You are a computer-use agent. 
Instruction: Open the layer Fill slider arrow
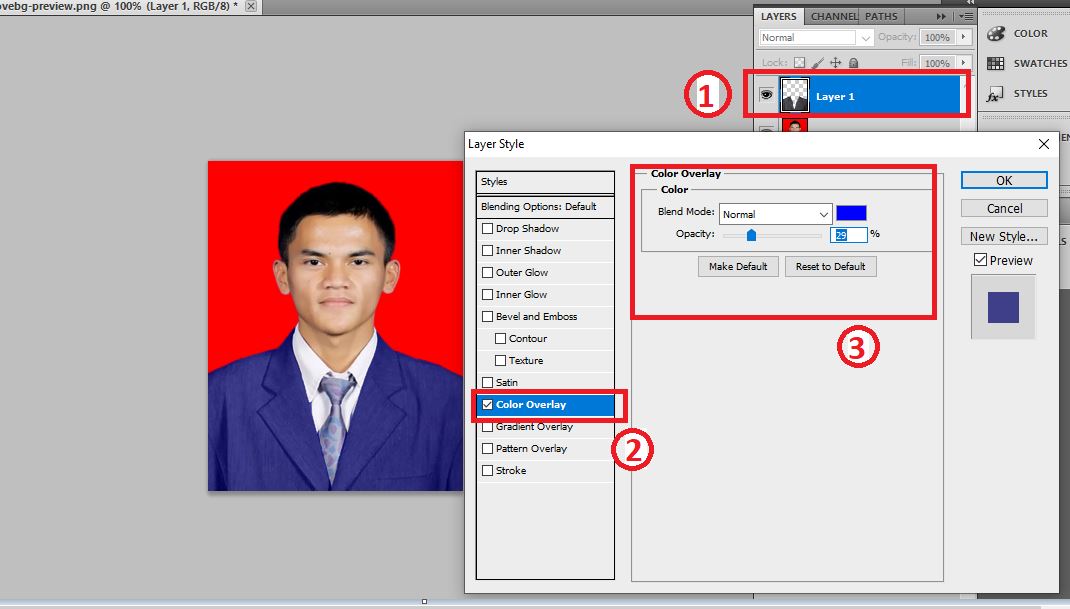[964, 62]
